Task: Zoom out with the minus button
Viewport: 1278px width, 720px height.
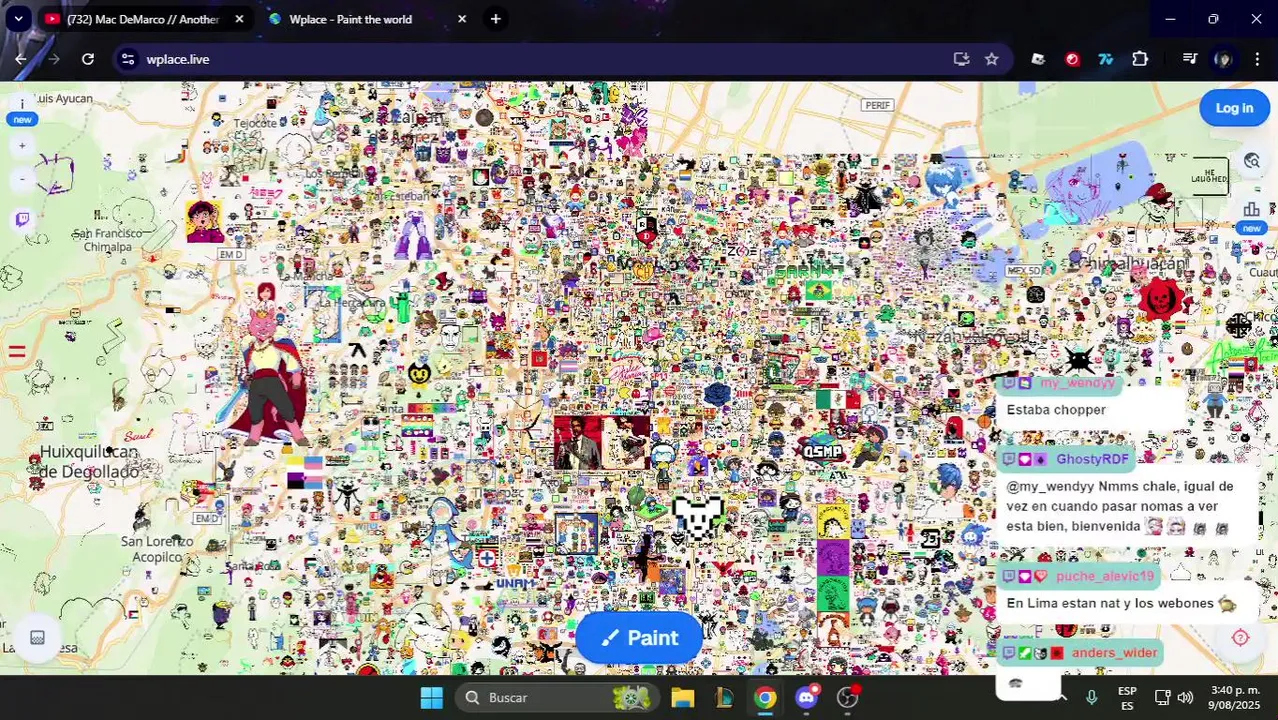Action: coord(22,179)
